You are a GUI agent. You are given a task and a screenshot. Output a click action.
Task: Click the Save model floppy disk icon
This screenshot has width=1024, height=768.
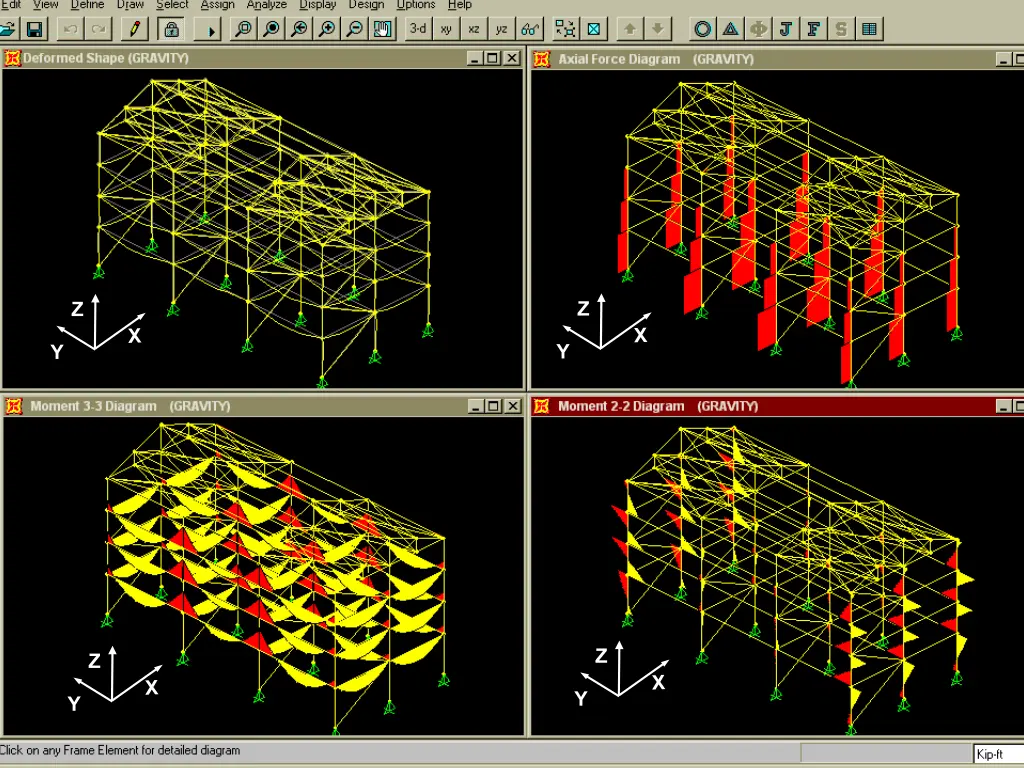click(x=35, y=29)
